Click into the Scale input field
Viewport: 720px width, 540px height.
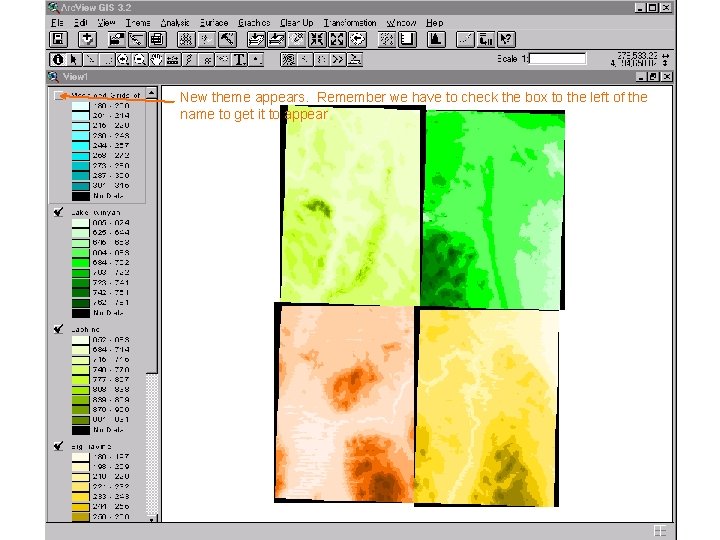pos(558,59)
